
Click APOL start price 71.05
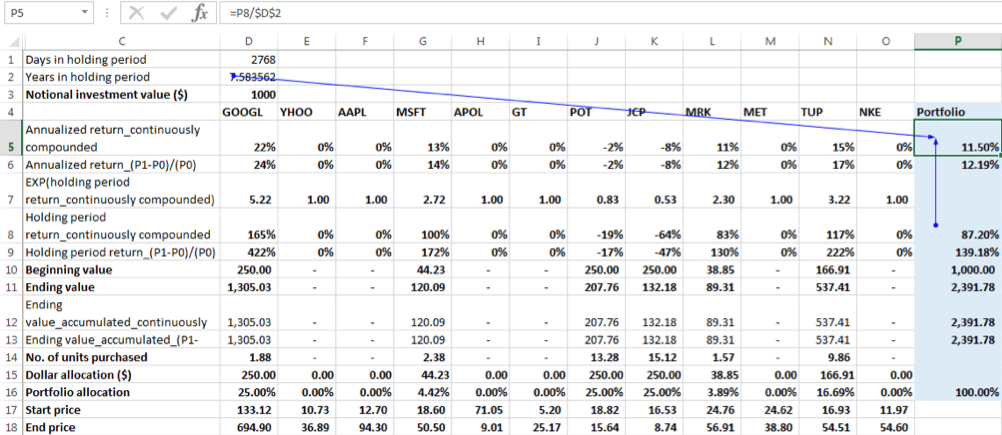click(481, 409)
